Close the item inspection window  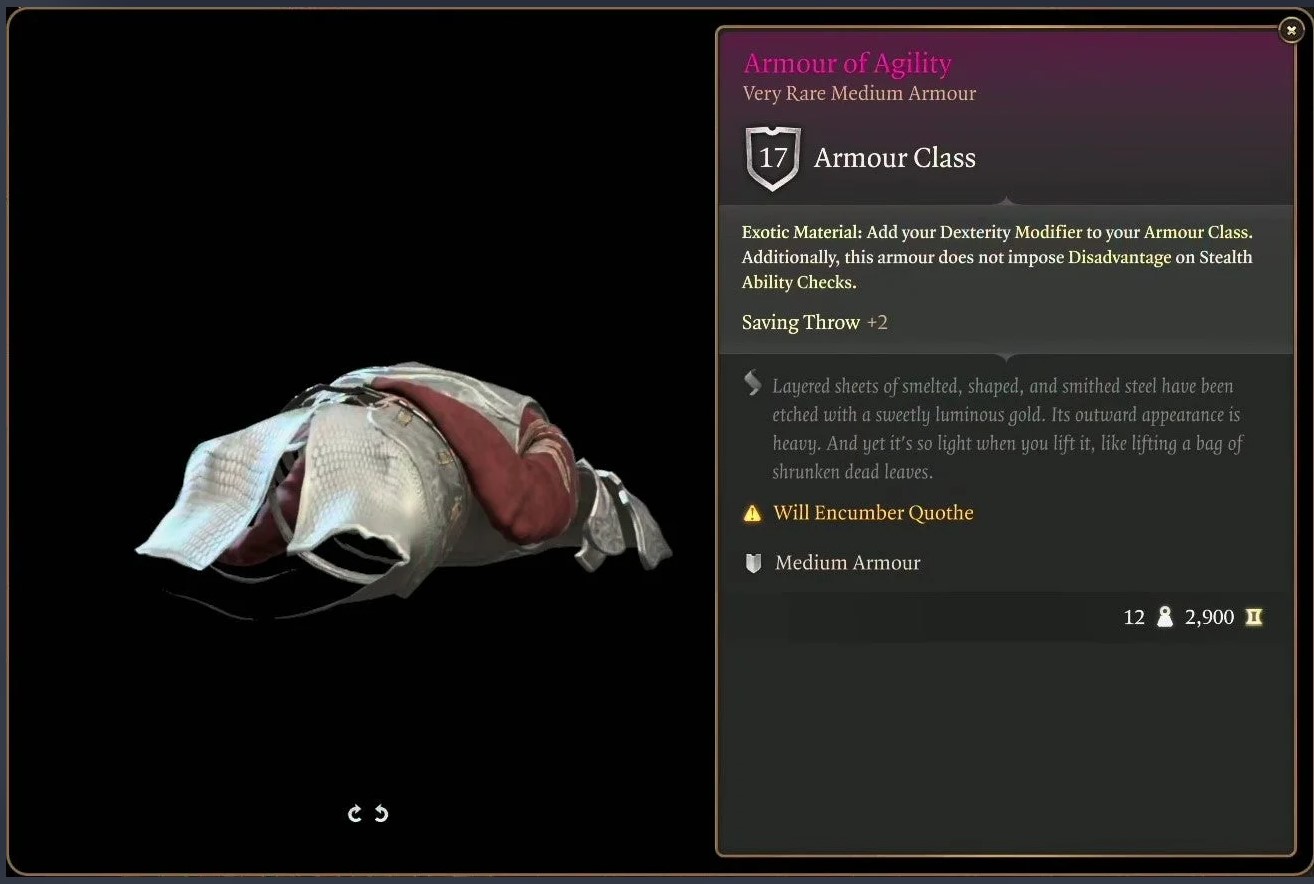[x=1291, y=31]
